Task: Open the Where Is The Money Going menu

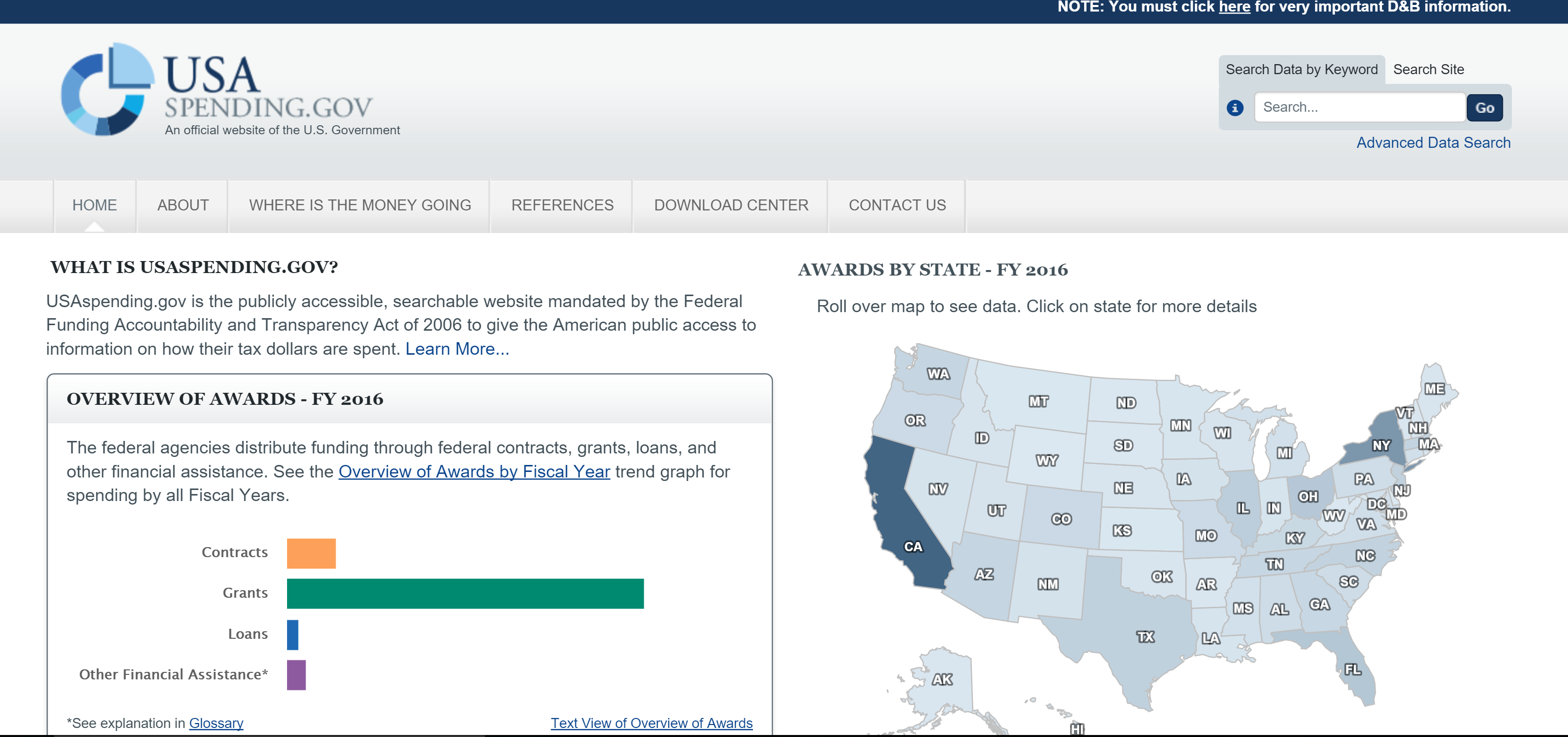Action: [x=360, y=205]
